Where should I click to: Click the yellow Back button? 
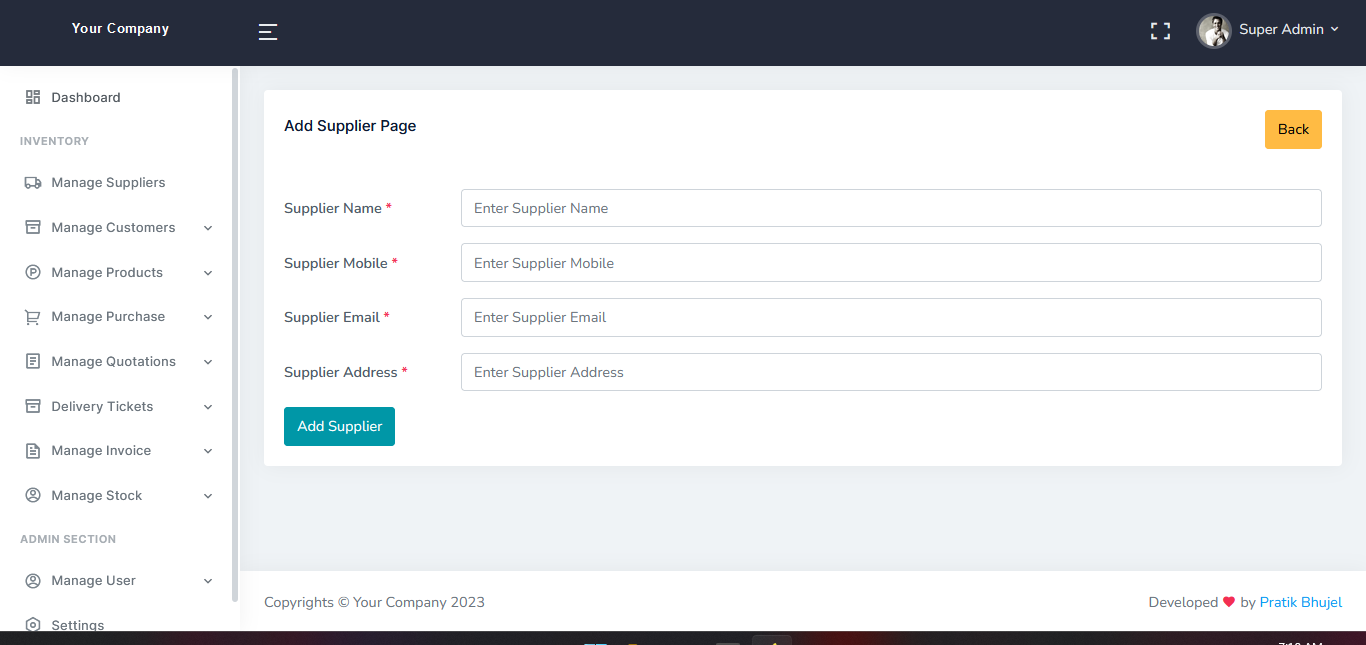[x=1293, y=129]
